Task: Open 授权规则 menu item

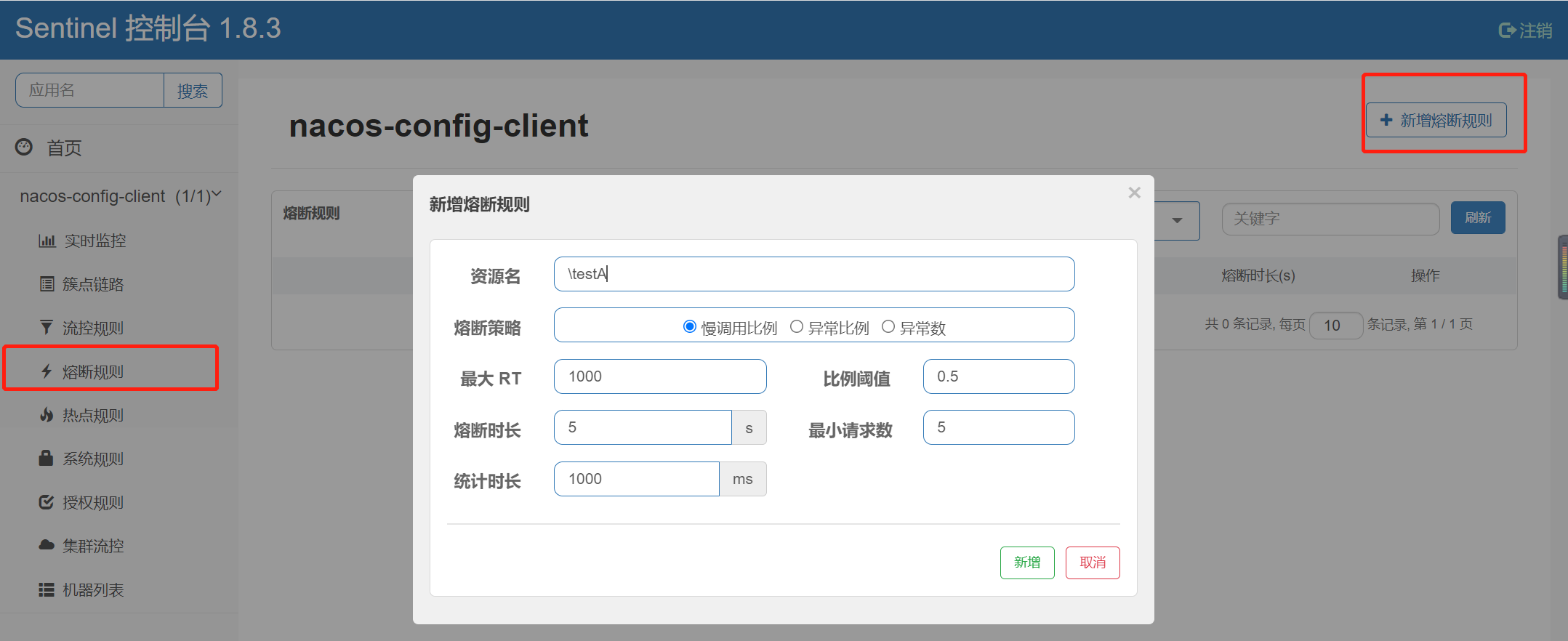Action: coord(93,502)
